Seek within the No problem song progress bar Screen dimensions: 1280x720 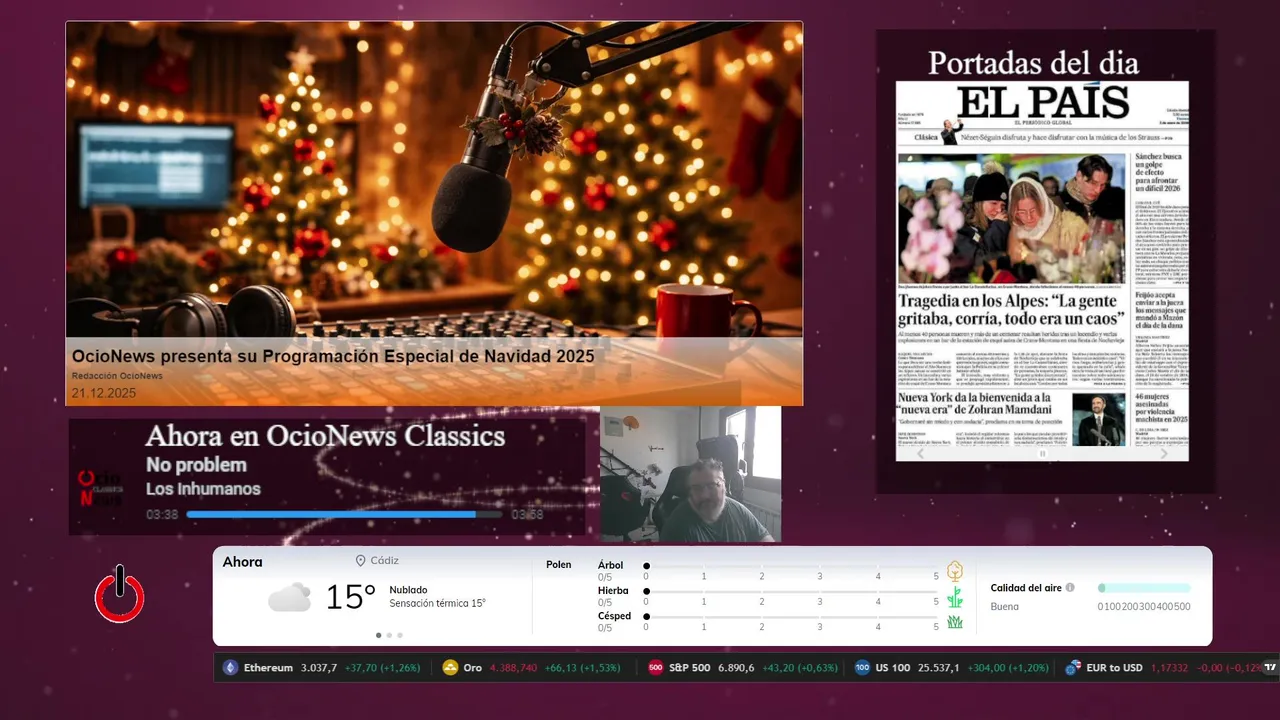coord(344,515)
